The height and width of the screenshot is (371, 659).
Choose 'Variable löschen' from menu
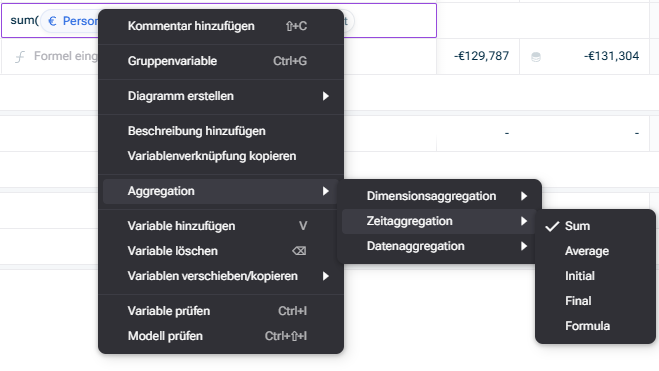pos(221,251)
